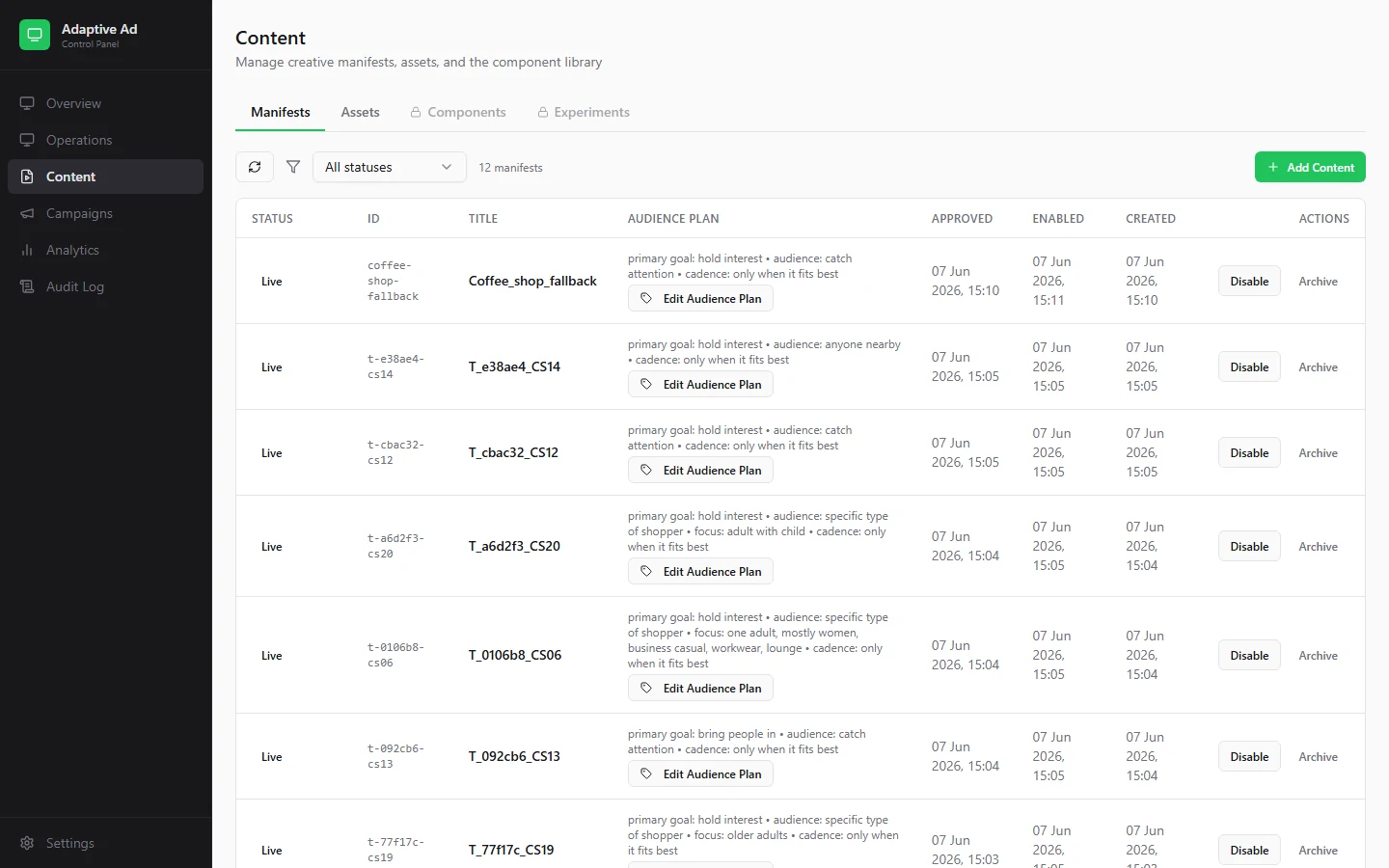Image resolution: width=1389 pixels, height=868 pixels.
Task: Go to Overview in the sidebar
Action: [106, 103]
